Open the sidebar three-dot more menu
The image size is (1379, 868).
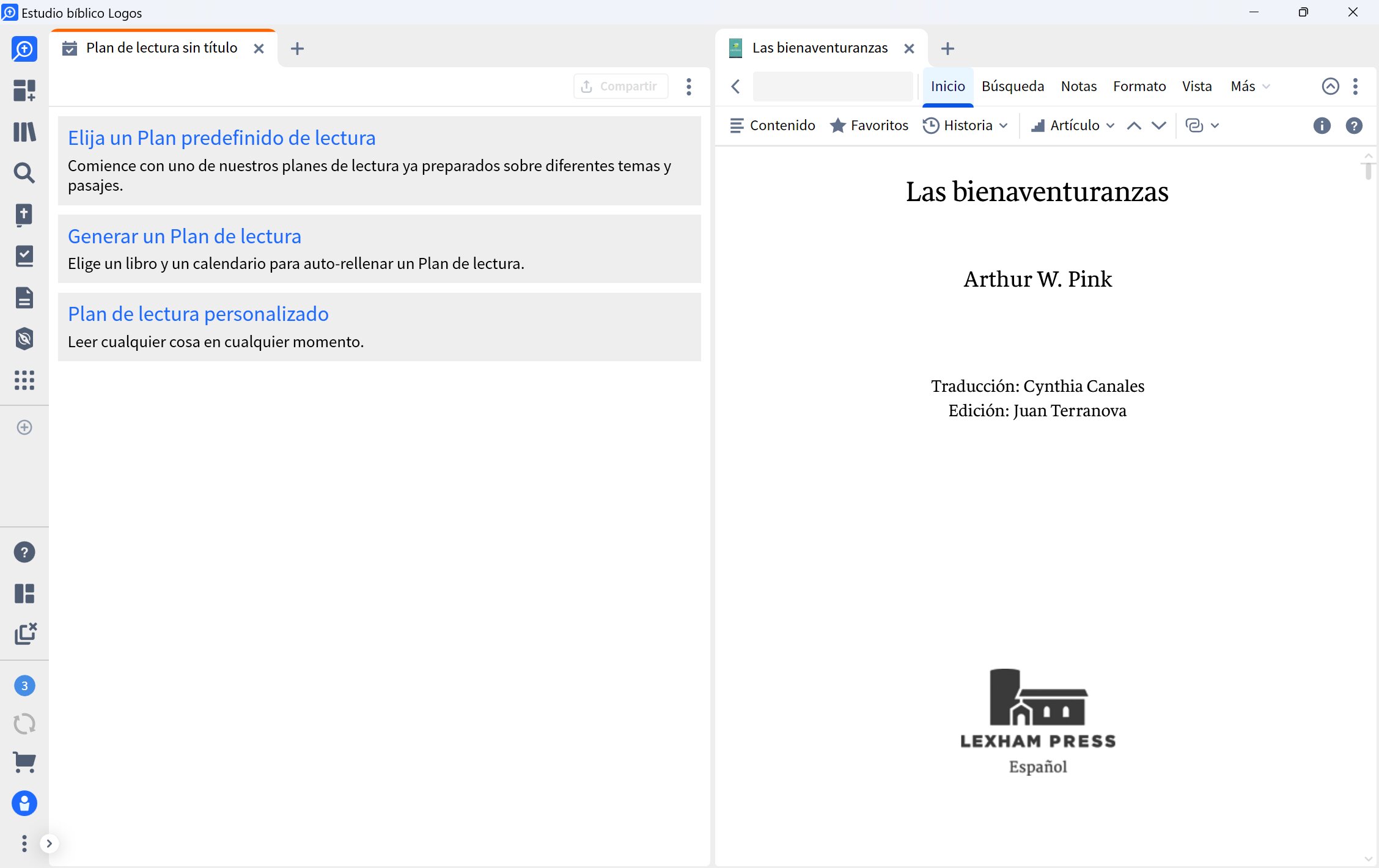[x=24, y=844]
